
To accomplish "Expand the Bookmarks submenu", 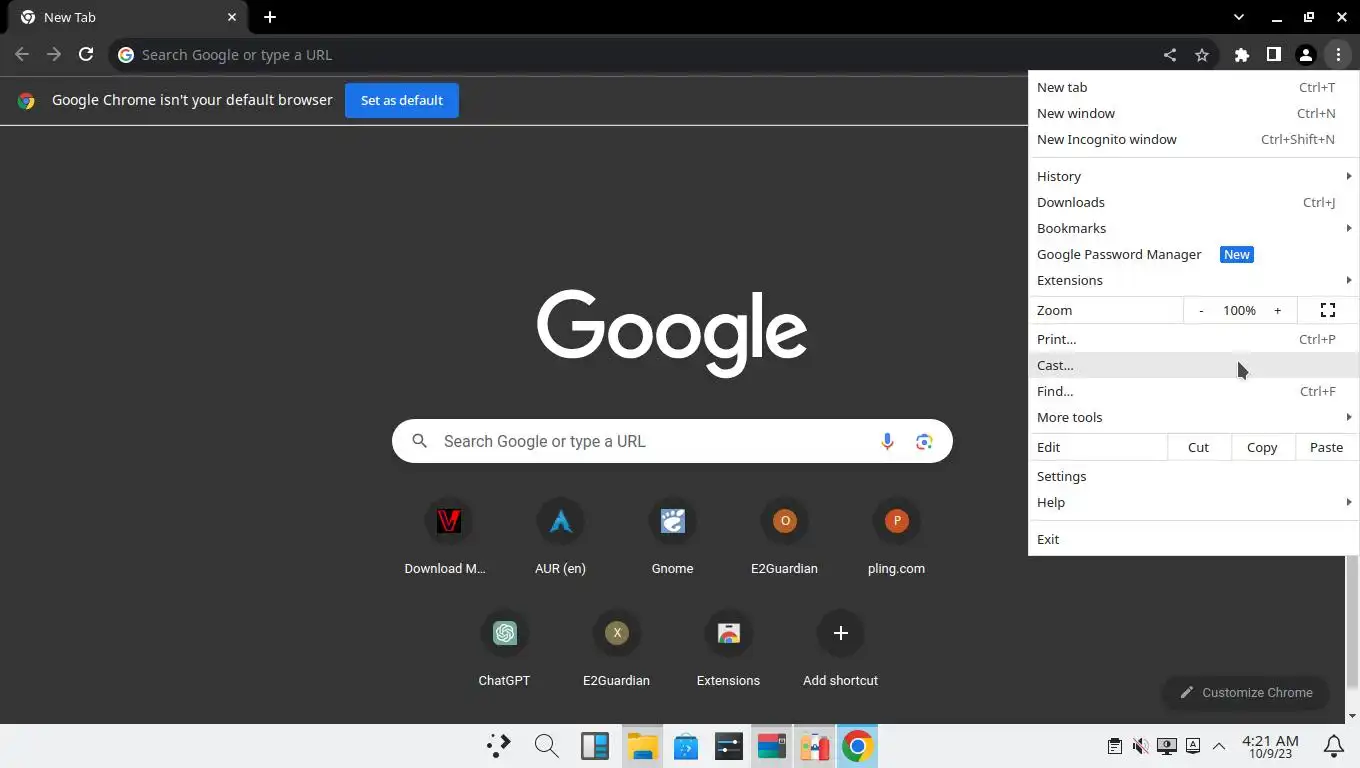I will pyautogui.click(x=1193, y=228).
